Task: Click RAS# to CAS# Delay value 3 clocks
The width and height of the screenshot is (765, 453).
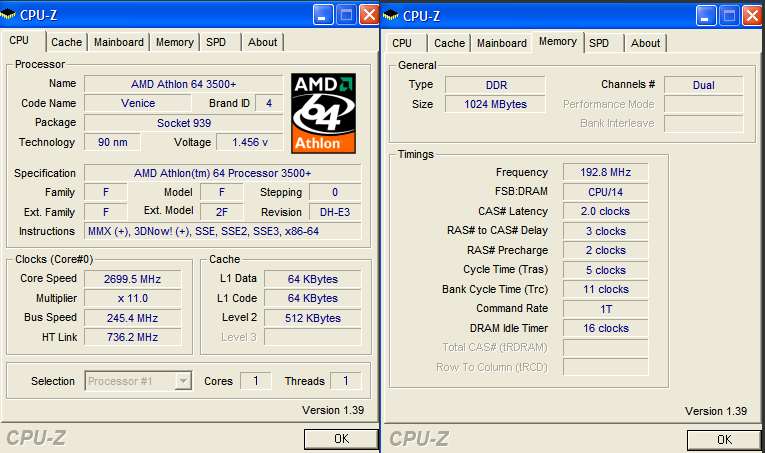Action: [x=605, y=231]
